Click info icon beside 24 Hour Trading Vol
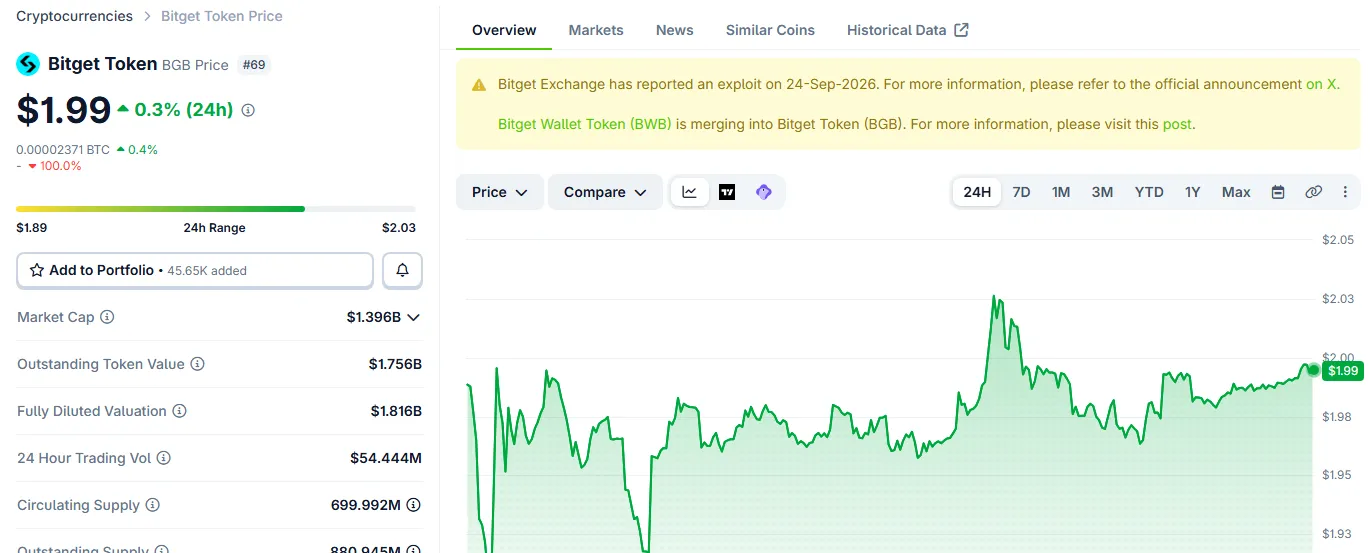 click(164, 458)
